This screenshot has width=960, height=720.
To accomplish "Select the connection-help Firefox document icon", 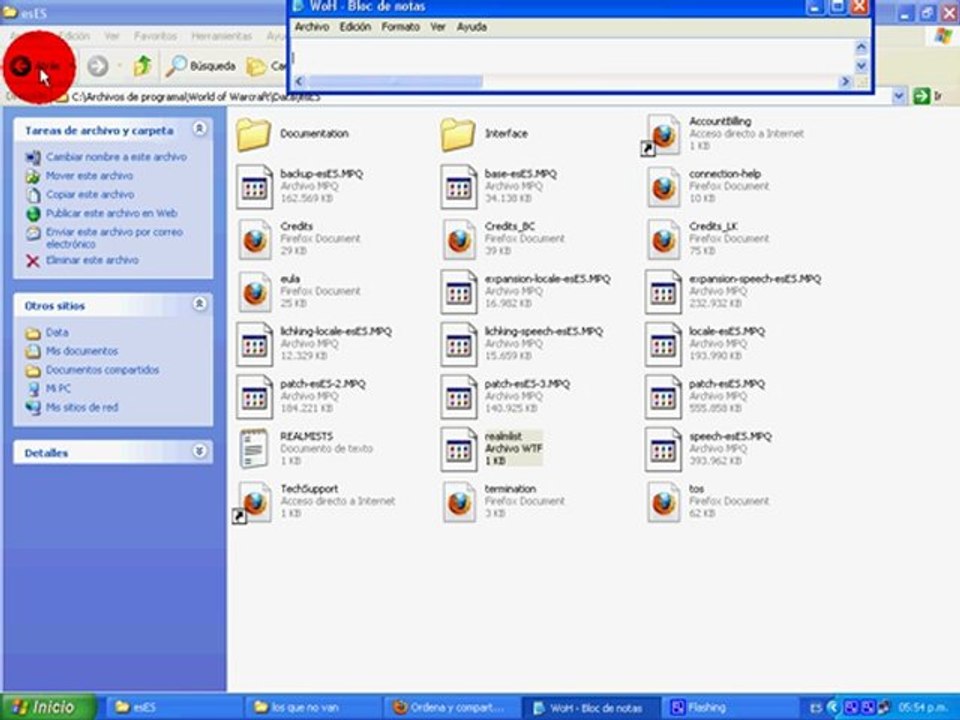I will (664, 187).
